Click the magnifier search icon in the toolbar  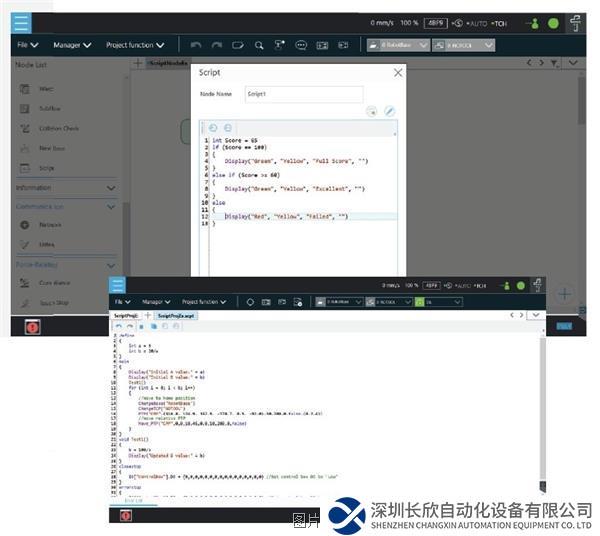(x=259, y=45)
